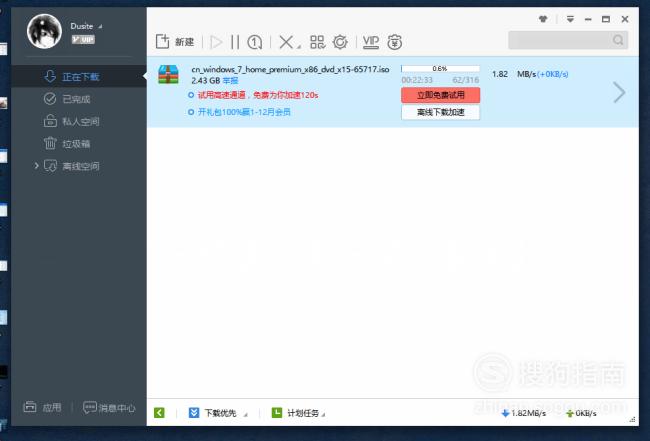
Task: Click the ISO archive file icon
Action: [168, 74]
